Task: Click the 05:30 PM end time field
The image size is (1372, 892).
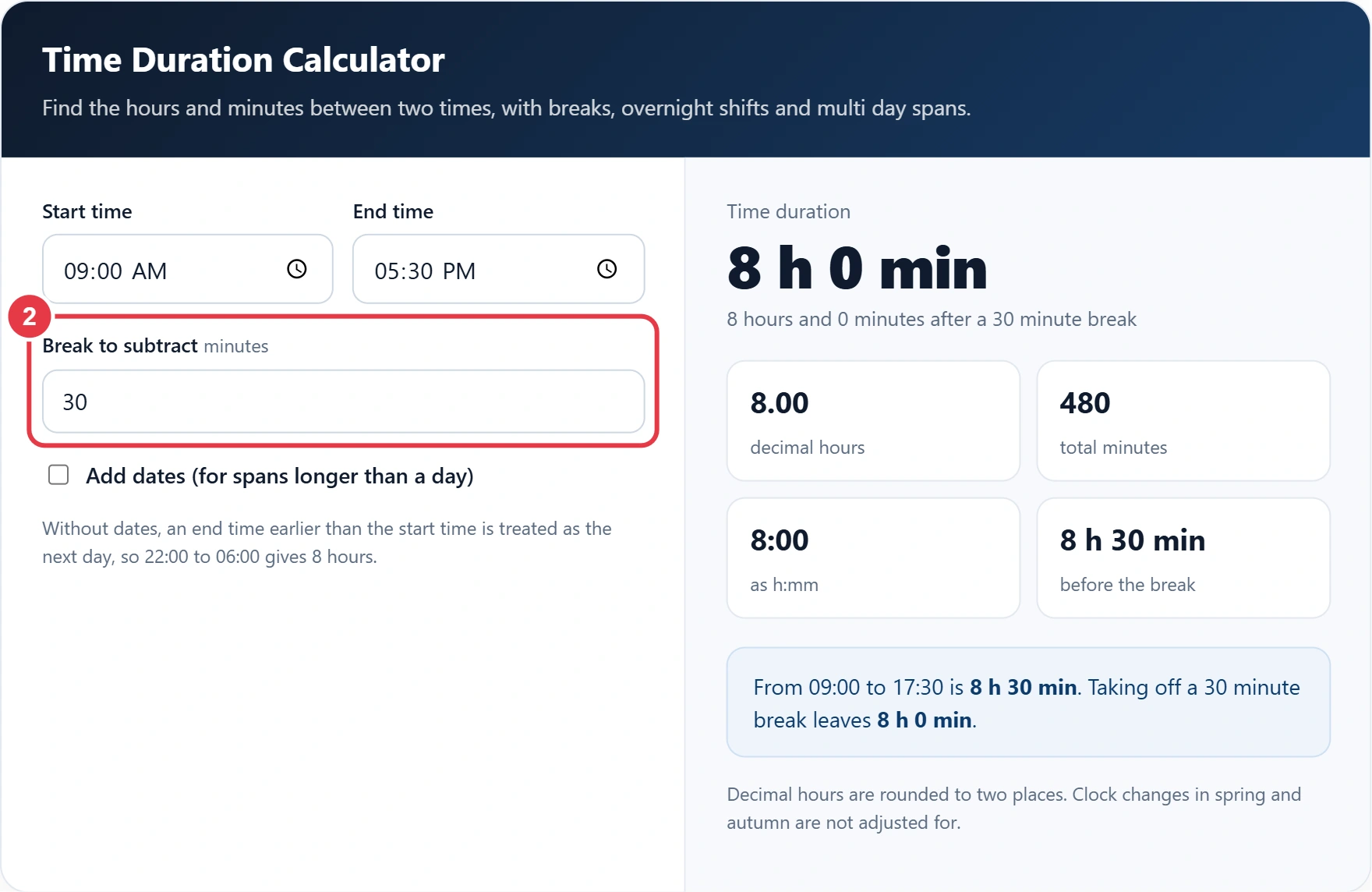Action: (499, 269)
